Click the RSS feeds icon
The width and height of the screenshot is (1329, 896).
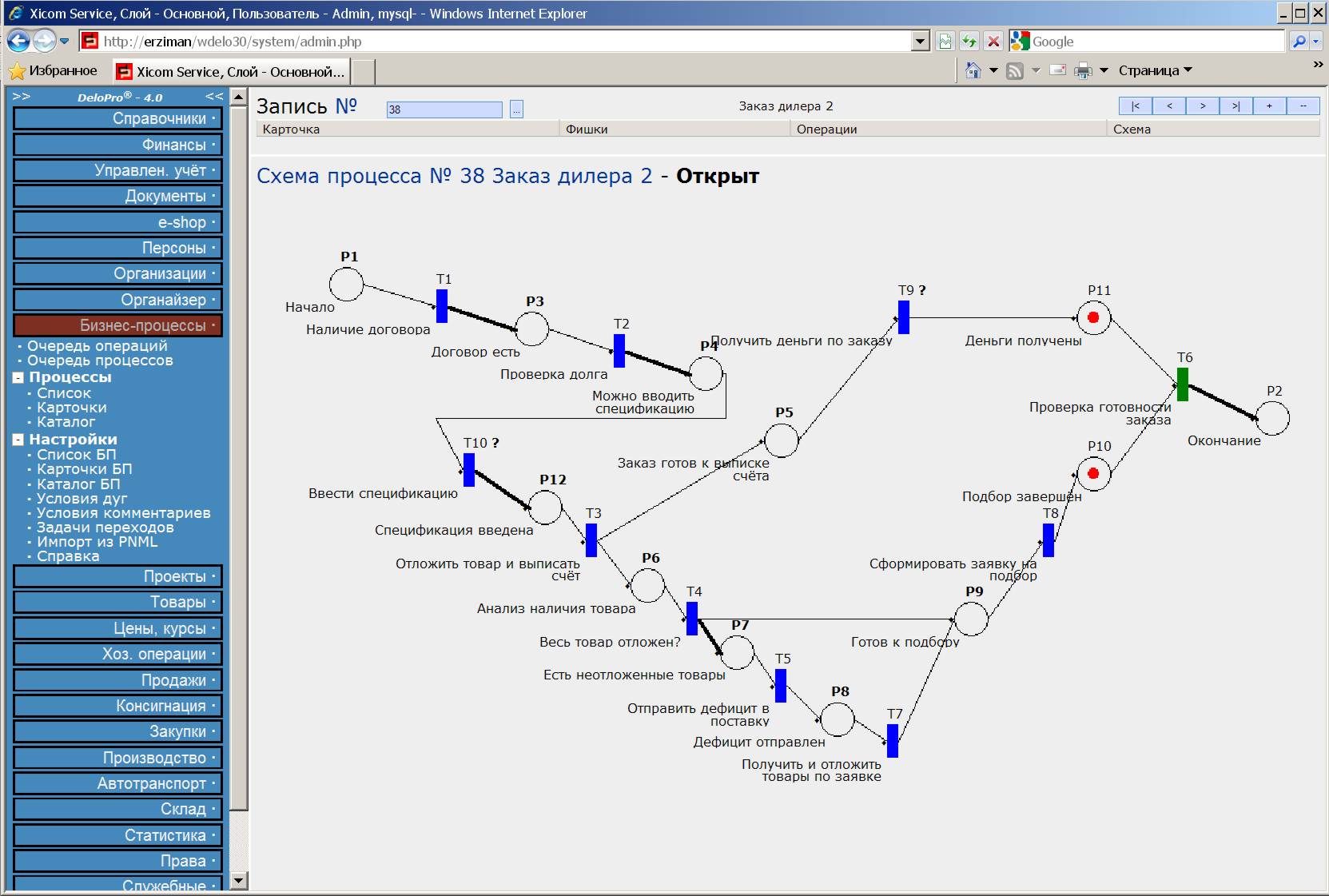1015,70
